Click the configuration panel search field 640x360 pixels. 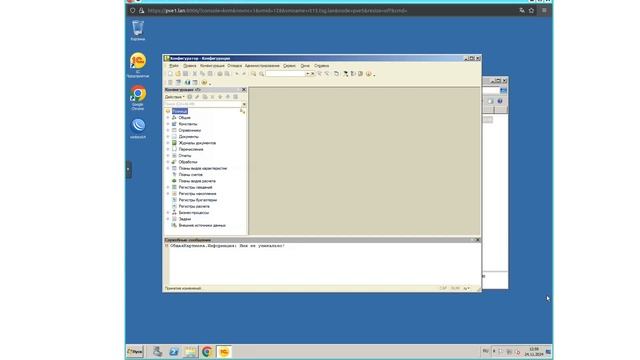coord(202,104)
